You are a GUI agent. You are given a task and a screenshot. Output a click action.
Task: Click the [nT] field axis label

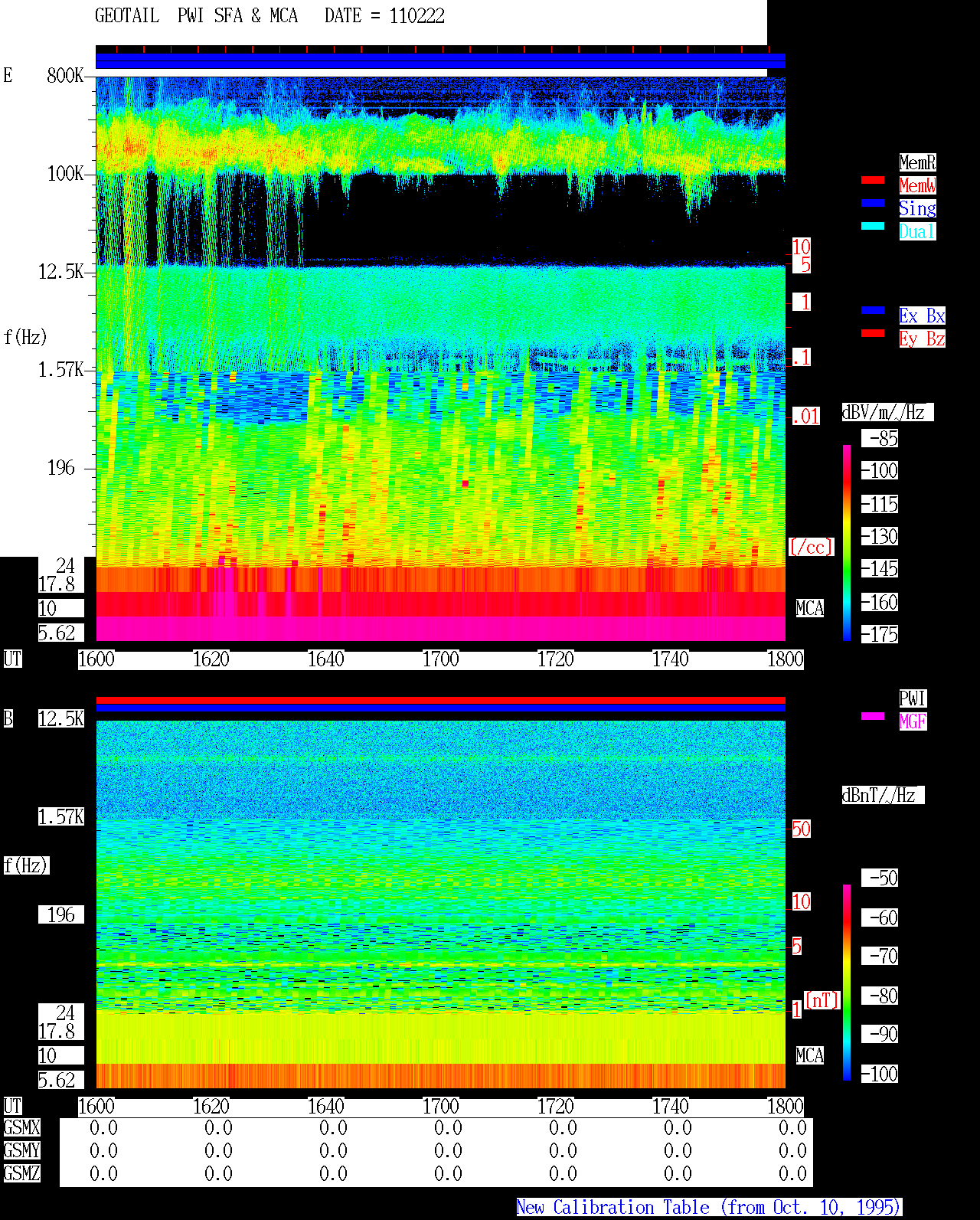point(822,1000)
